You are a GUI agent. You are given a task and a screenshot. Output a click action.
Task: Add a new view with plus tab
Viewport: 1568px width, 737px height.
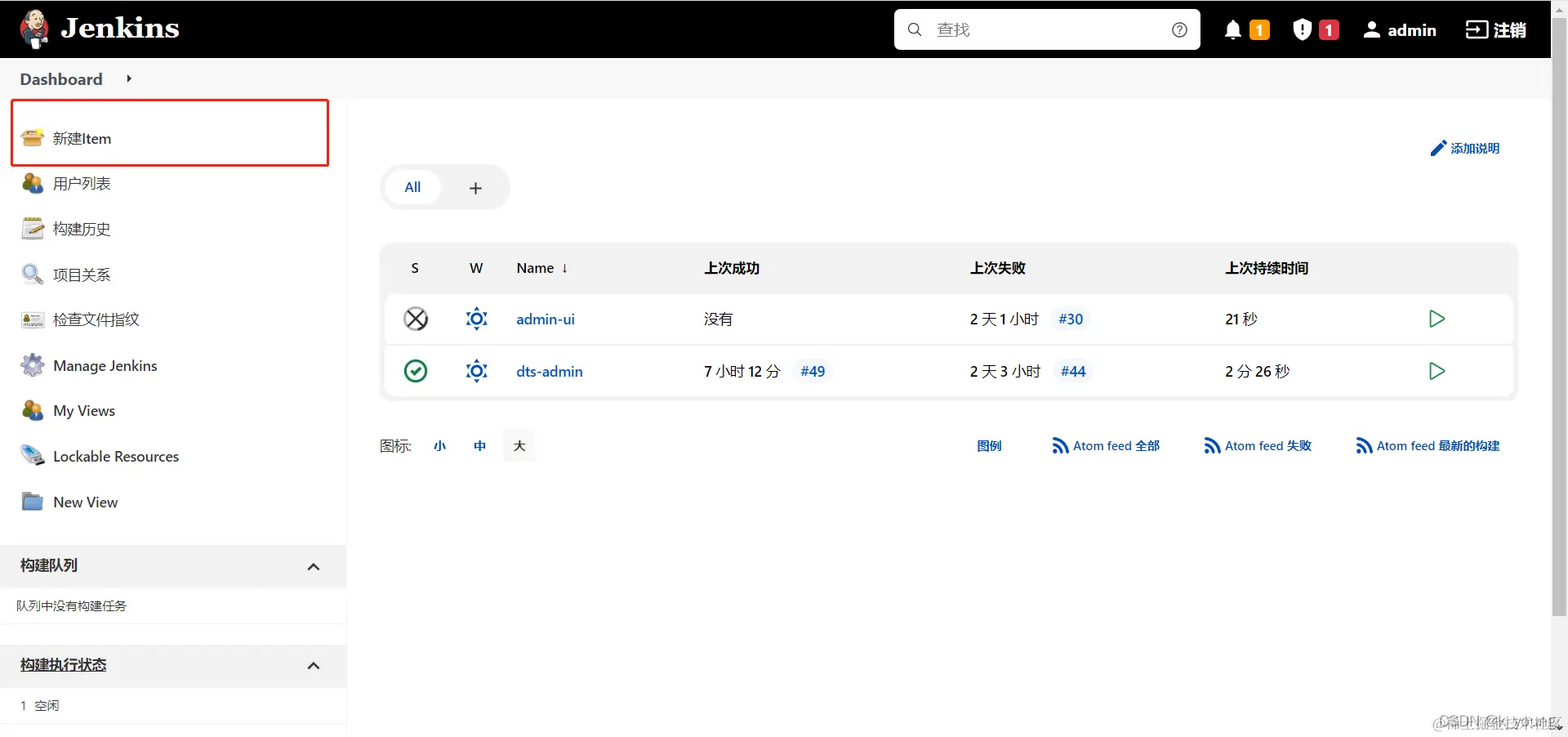click(x=475, y=188)
